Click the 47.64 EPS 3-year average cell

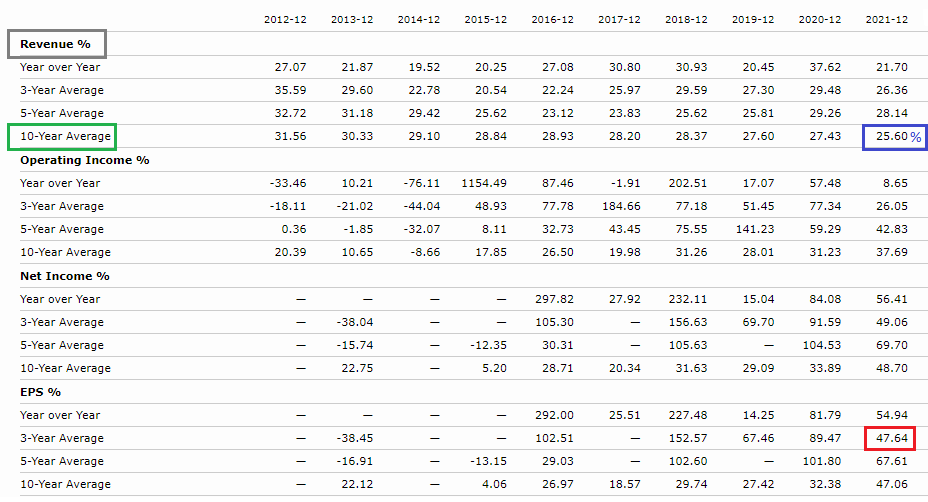pos(891,438)
